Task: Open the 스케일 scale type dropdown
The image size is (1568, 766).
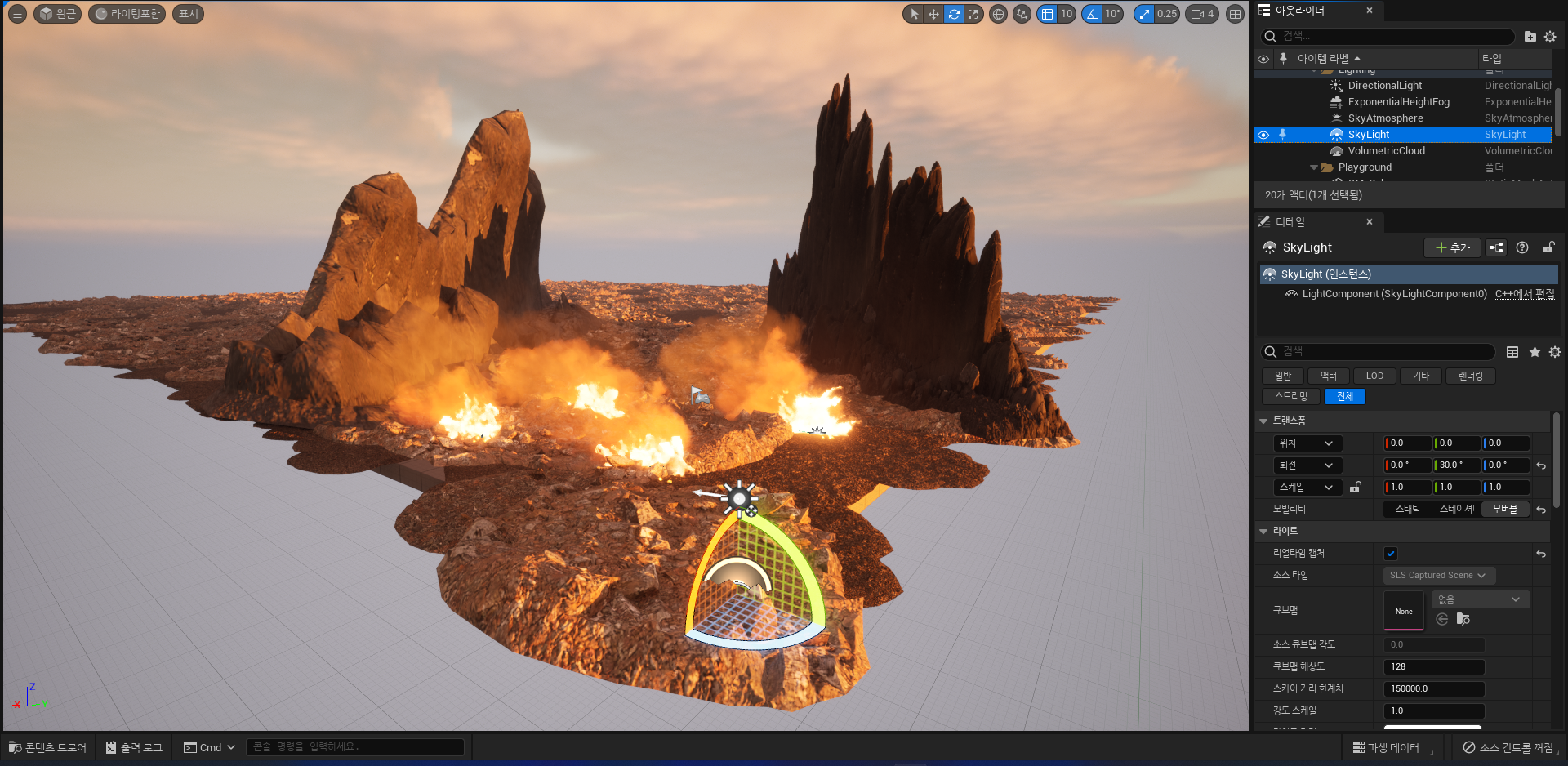Action: (x=1307, y=488)
